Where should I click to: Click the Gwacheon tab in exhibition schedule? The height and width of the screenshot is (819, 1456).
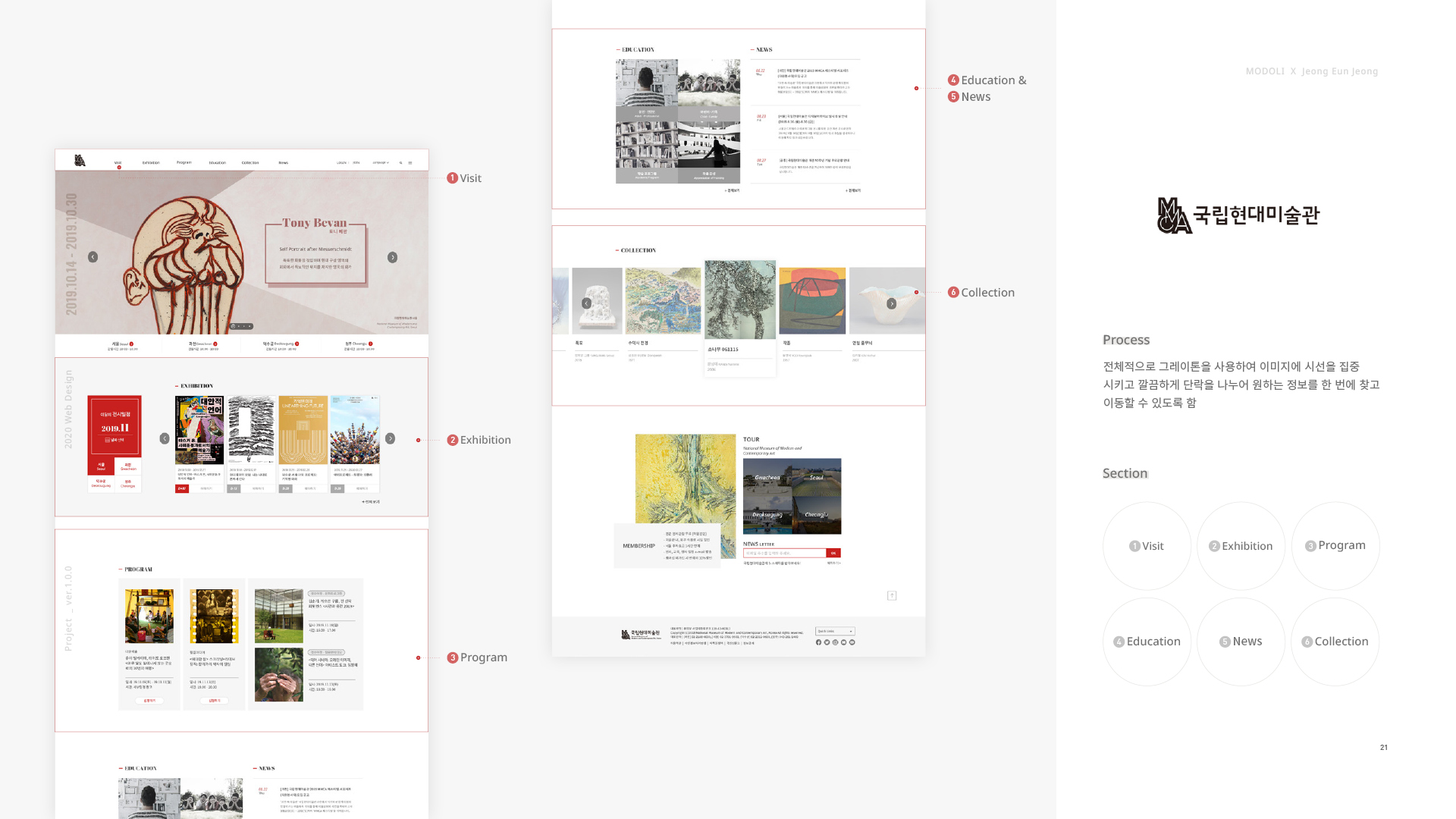click(x=127, y=466)
